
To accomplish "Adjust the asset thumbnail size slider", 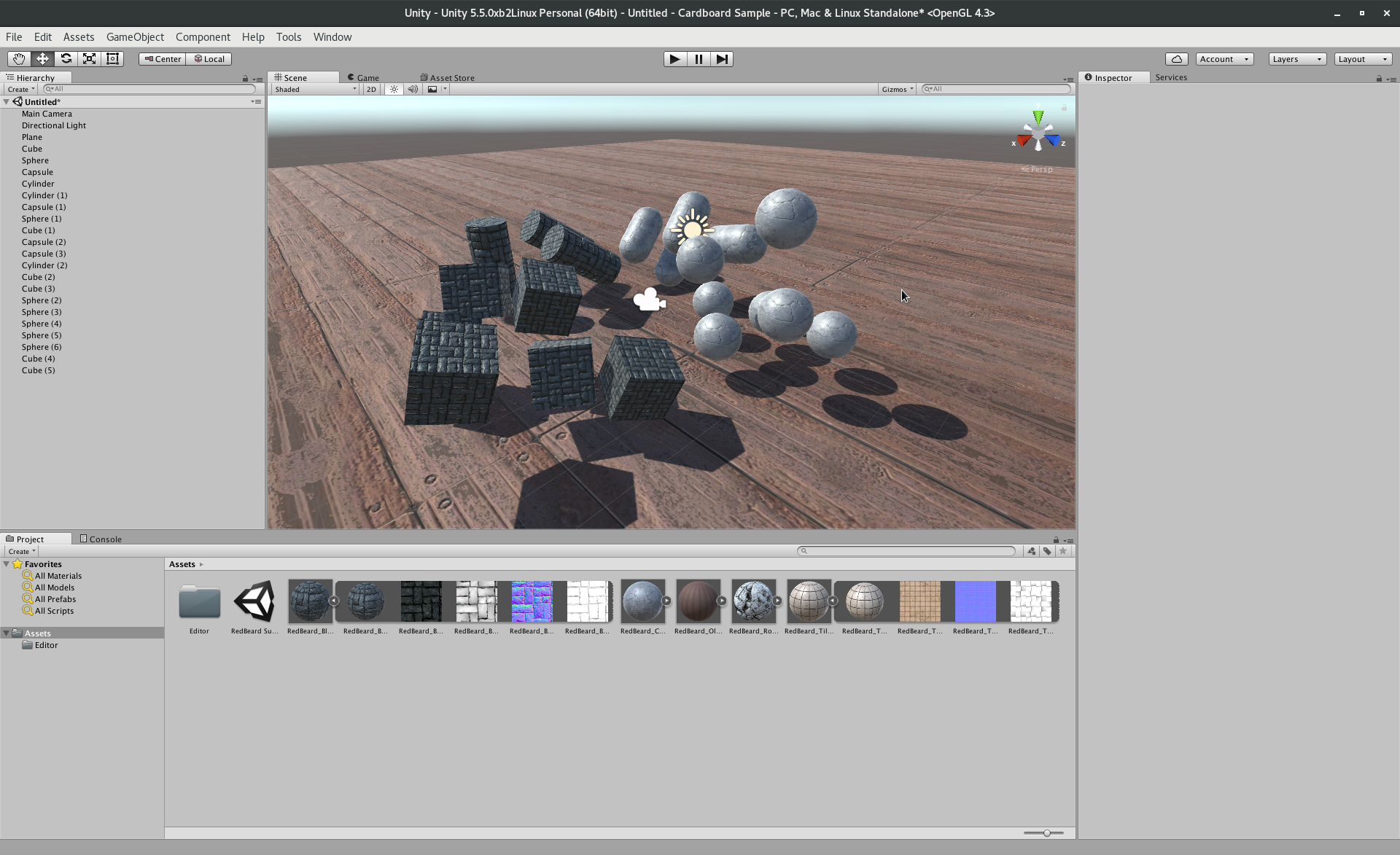I will pyautogui.click(x=1046, y=832).
